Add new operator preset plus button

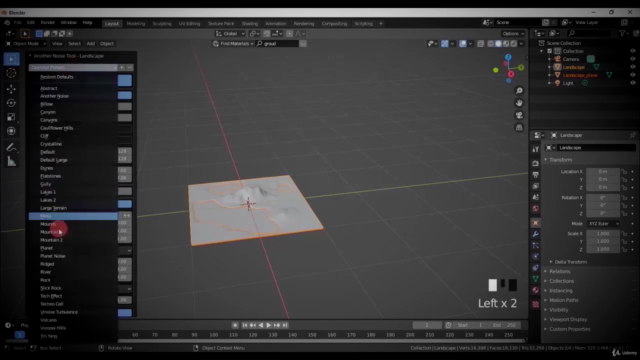[x=122, y=67]
